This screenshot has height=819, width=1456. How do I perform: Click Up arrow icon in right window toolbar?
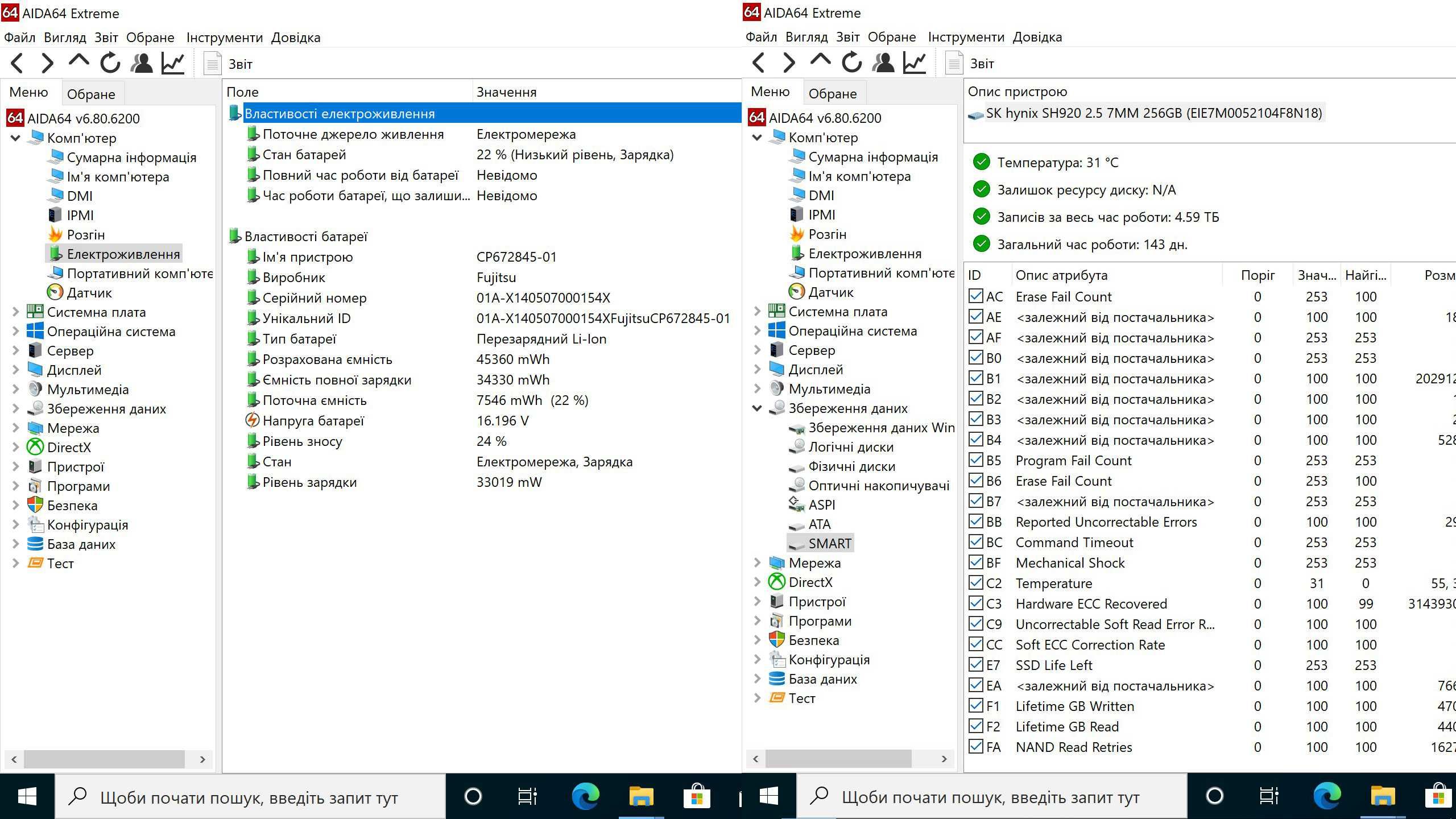[x=820, y=61]
